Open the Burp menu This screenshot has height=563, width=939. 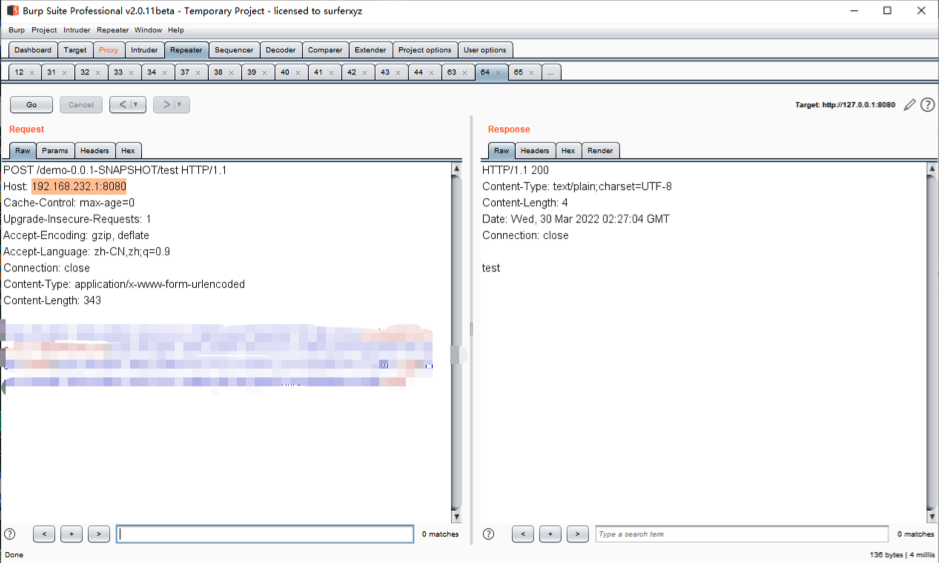[17, 30]
